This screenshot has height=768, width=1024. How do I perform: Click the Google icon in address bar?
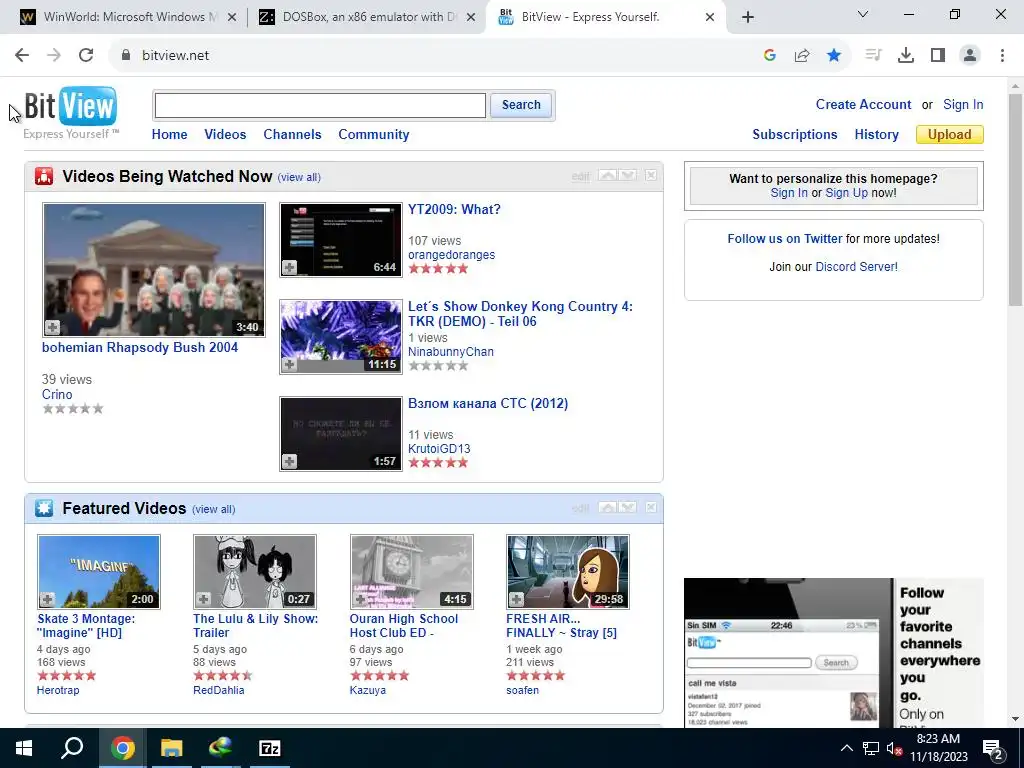(770, 56)
